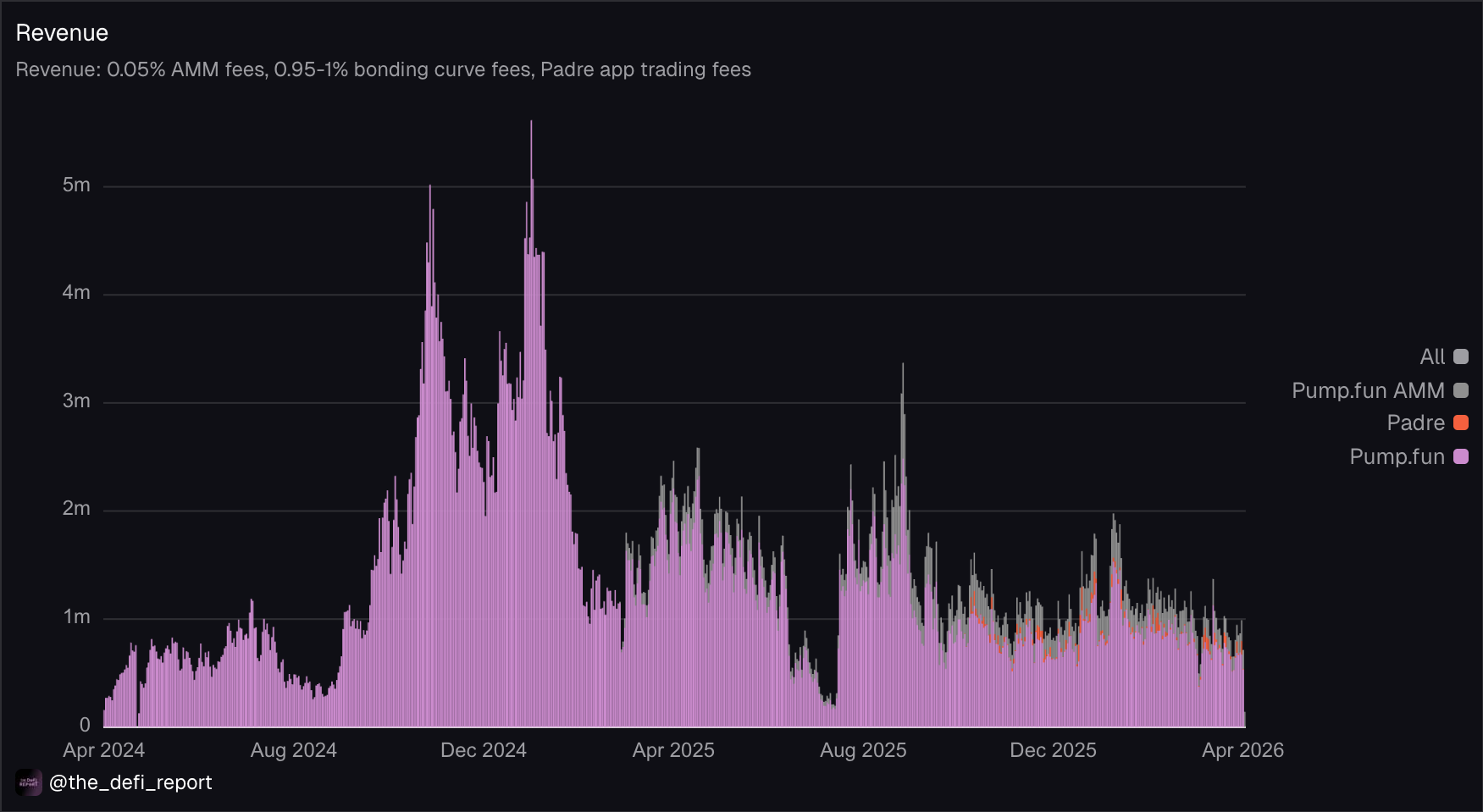The image size is (1483, 812).
Task: Toggle the All series legend label
Action: click(x=1432, y=356)
